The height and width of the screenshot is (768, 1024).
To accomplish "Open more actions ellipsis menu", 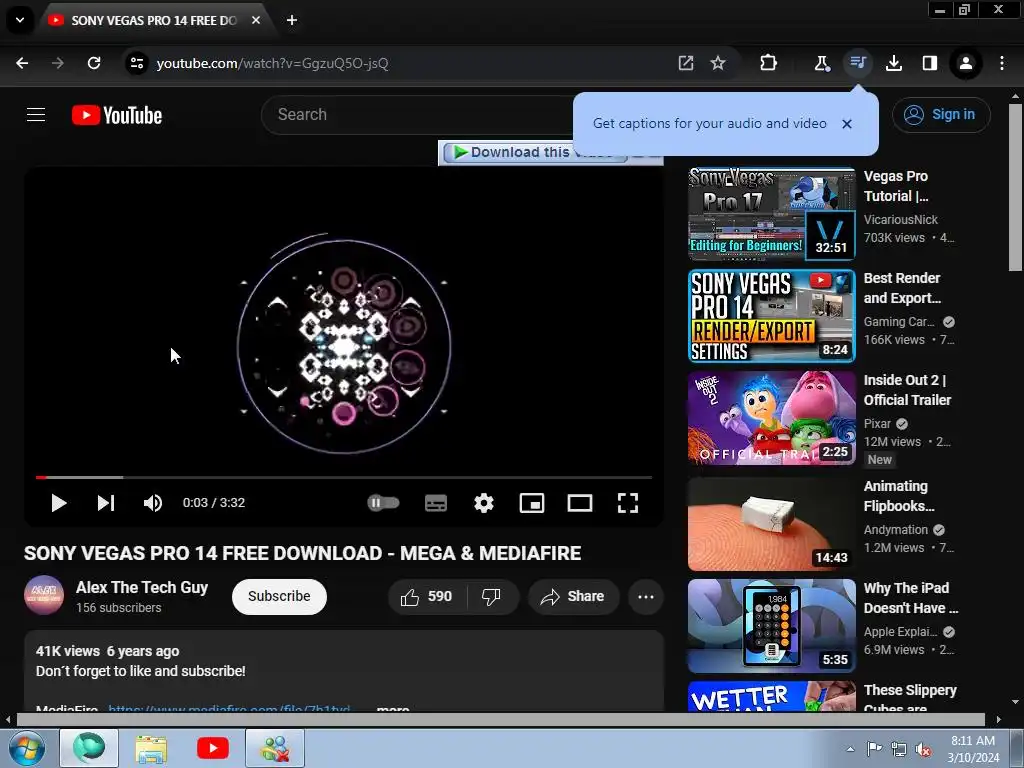I will [646, 596].
